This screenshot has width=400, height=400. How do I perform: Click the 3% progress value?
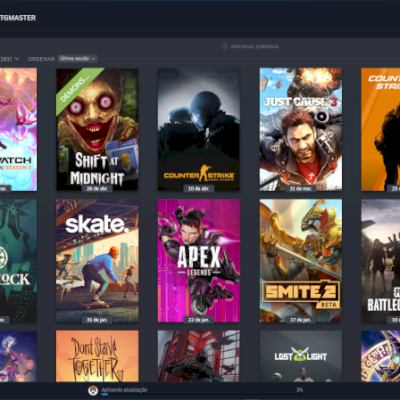pyautogui.click(x=299, y=390)
